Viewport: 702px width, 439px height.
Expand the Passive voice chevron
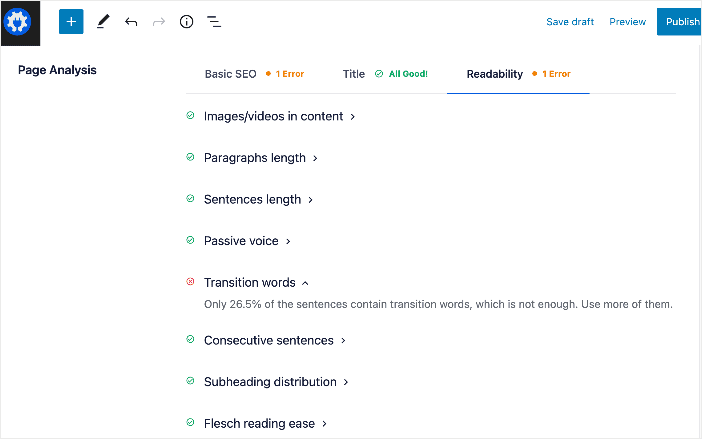[288, 242]
